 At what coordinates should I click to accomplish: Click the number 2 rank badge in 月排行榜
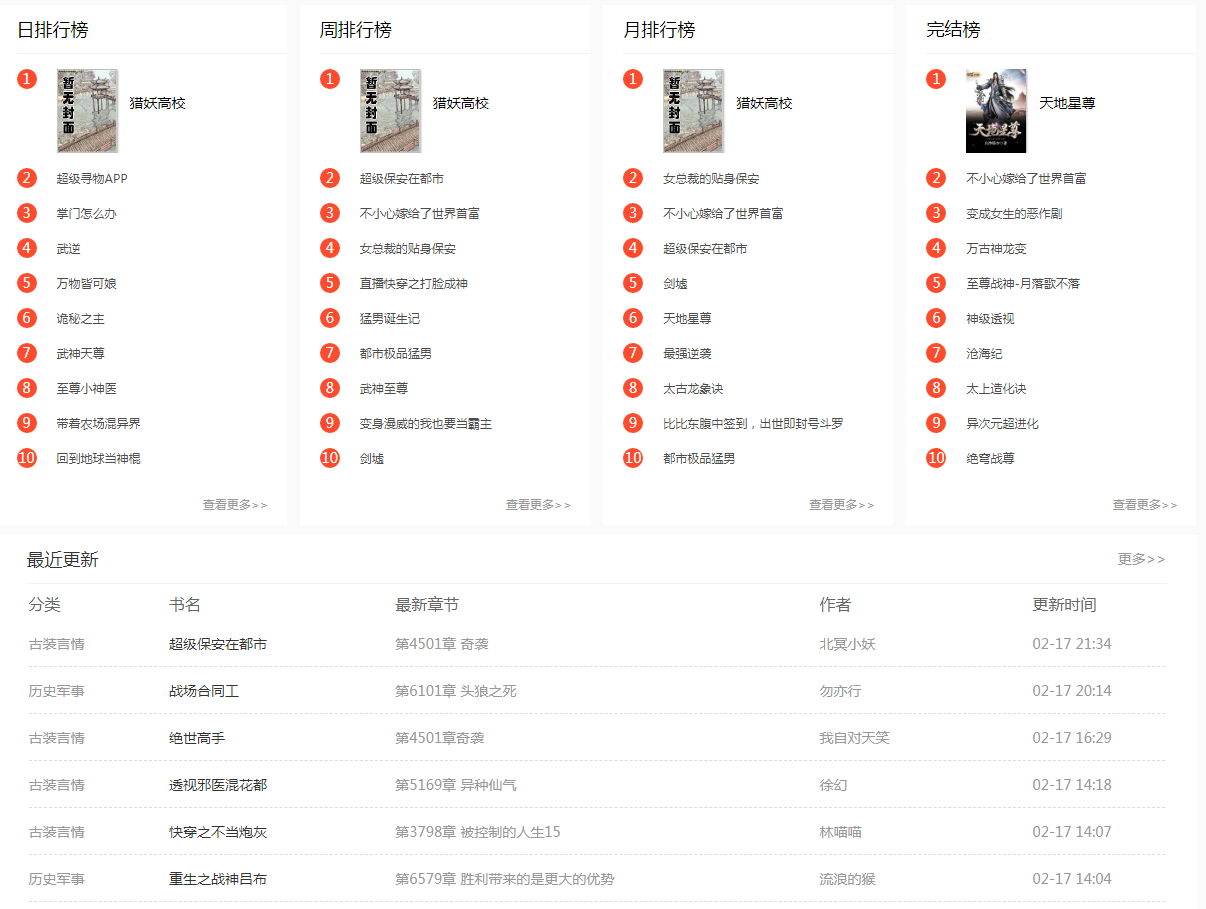633,178
